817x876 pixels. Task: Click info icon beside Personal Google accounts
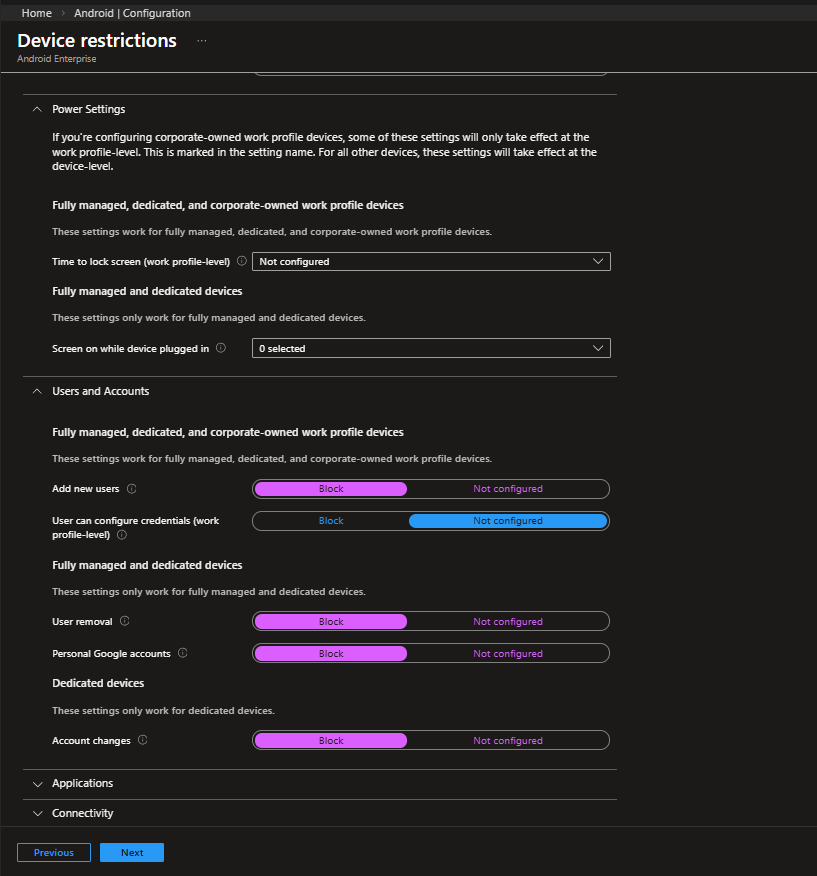pyautogui.click(x=182, y=653)
